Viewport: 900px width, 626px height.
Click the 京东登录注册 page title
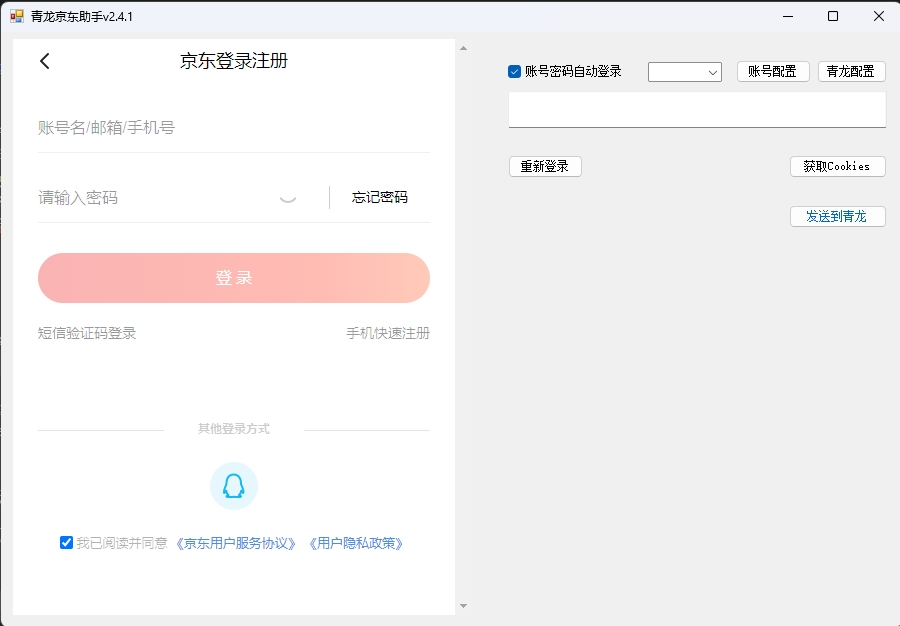pyautogui.click(x=234, y=61)
